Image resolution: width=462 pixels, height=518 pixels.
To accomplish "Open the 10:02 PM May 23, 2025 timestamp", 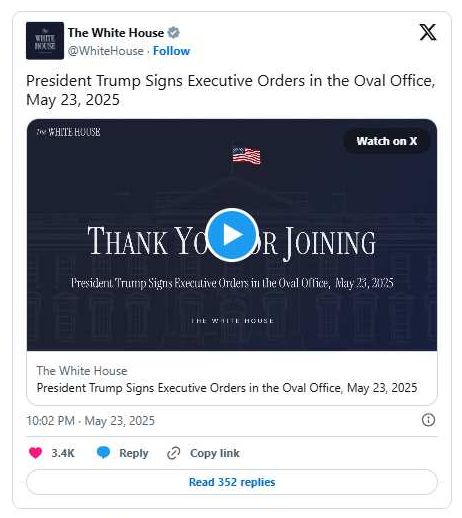I will click(90, 421).
